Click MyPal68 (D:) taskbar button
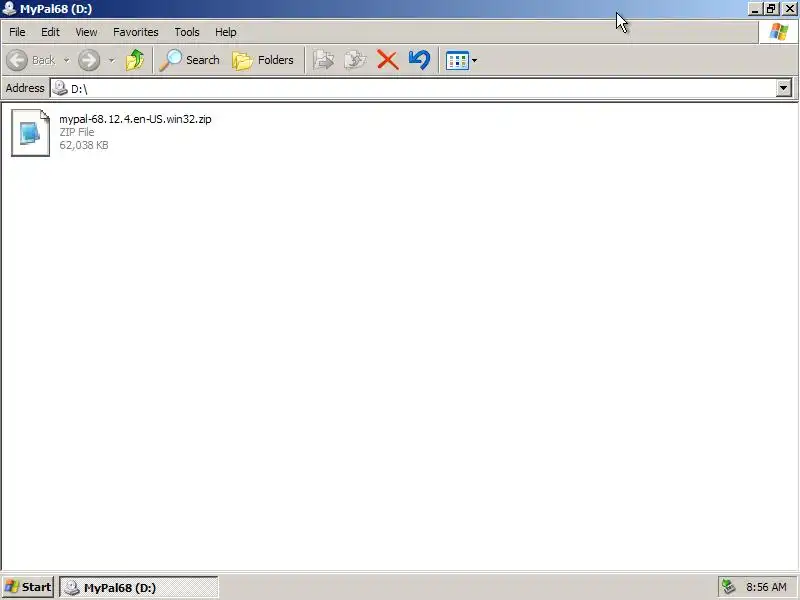Screen dimensions: 800x600 [139, 587]
